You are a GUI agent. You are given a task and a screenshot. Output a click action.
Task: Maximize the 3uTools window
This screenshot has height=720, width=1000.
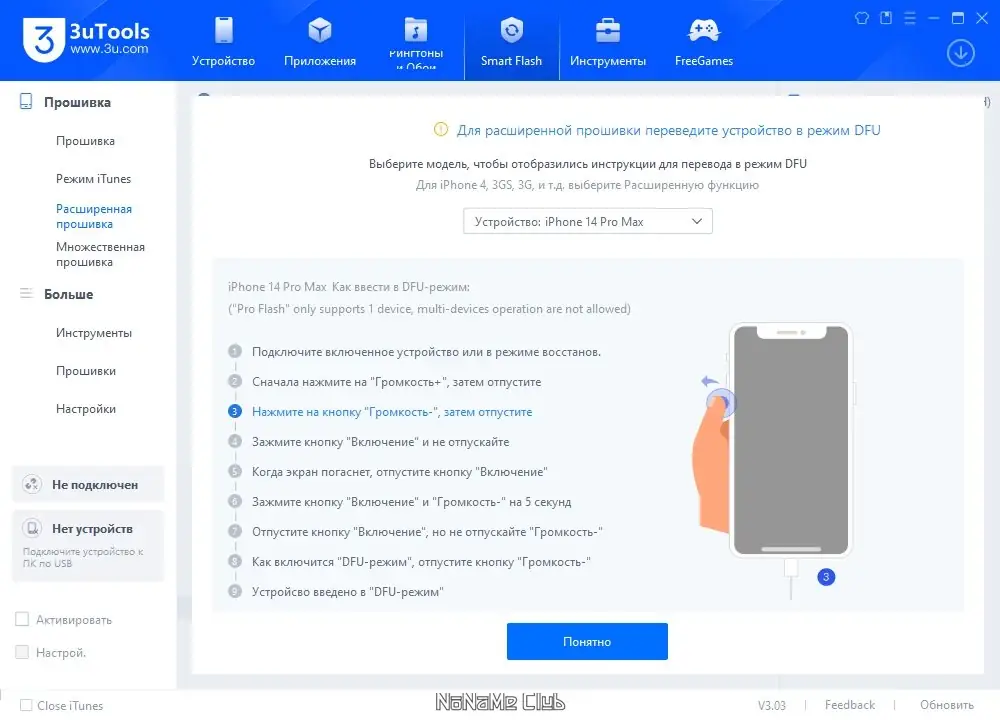pos(958,18)
